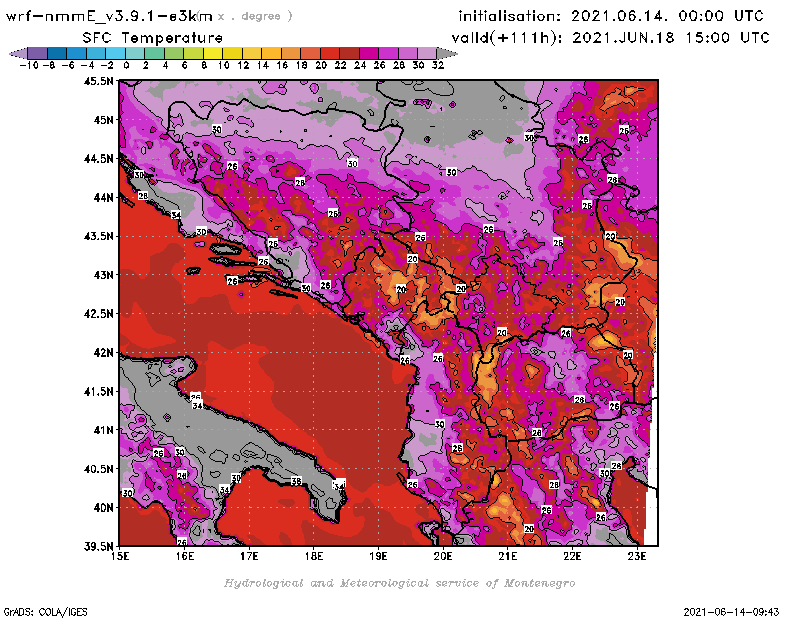Click the red 20 to 22 legend swatch
This screenshot has width=800, height=618.
tap(330, 53)
